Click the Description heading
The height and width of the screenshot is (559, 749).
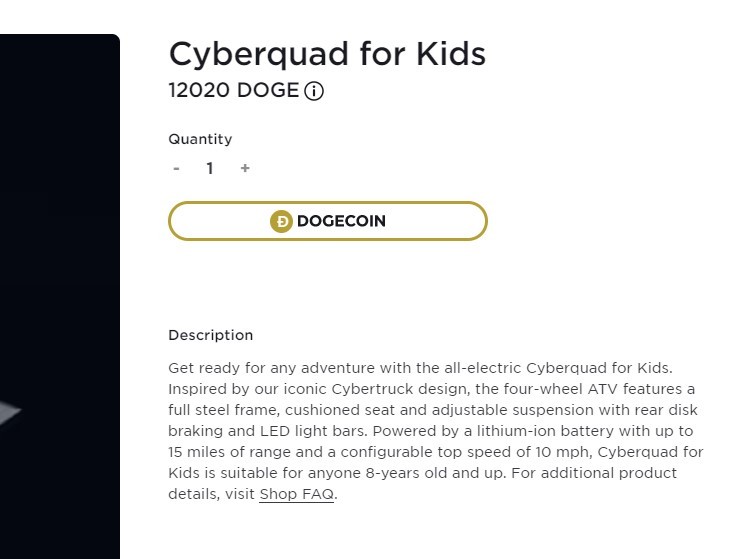[211, 335]
